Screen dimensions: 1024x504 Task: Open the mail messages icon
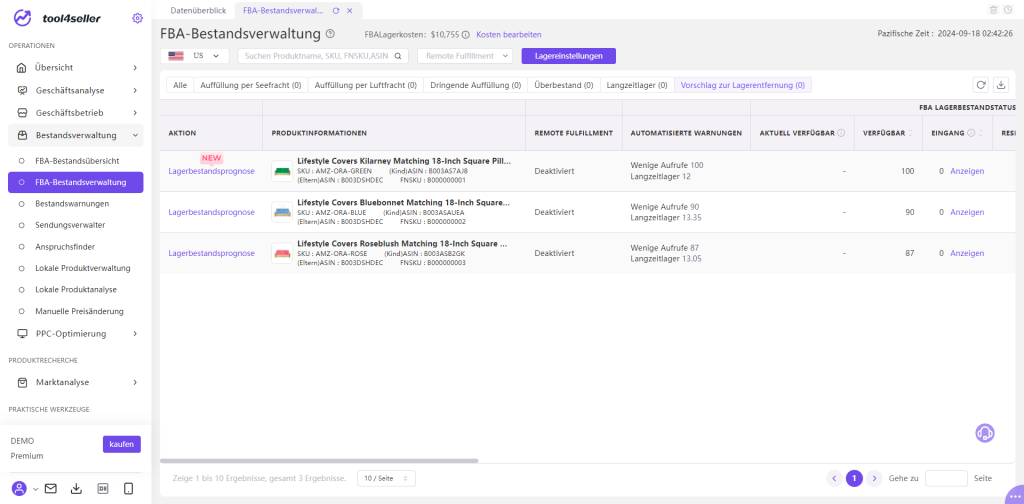point(50,488)
